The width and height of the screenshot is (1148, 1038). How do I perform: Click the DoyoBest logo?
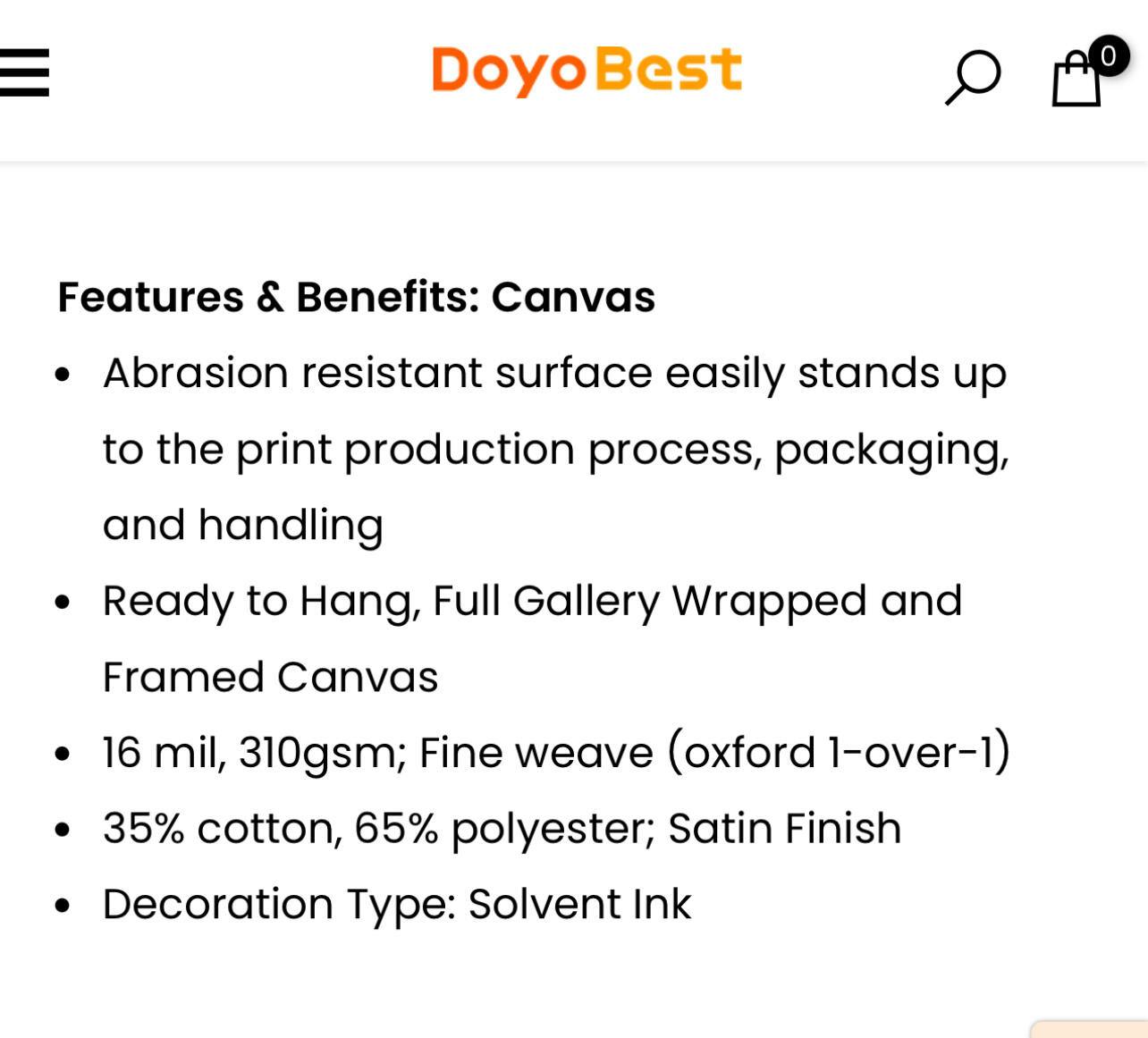pos(587,71)
